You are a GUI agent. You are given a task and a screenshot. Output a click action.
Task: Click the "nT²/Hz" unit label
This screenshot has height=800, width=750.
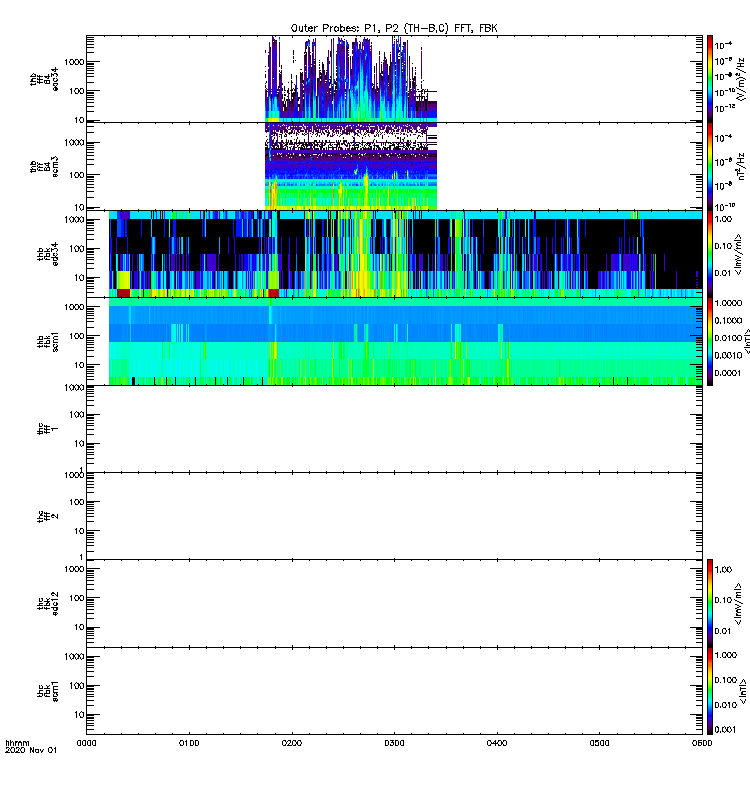pos(741,167)
